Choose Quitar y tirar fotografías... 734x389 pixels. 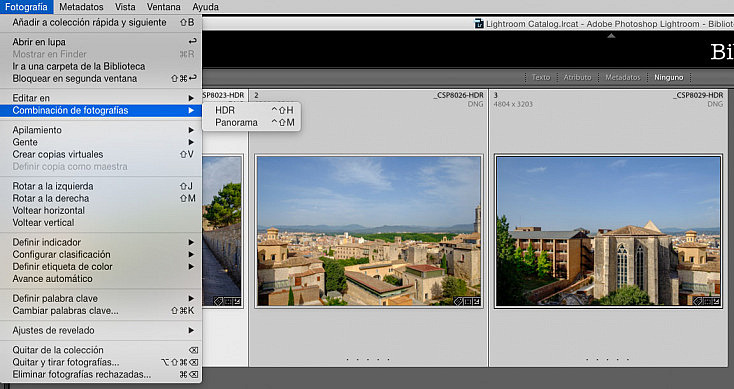[101, 362]
